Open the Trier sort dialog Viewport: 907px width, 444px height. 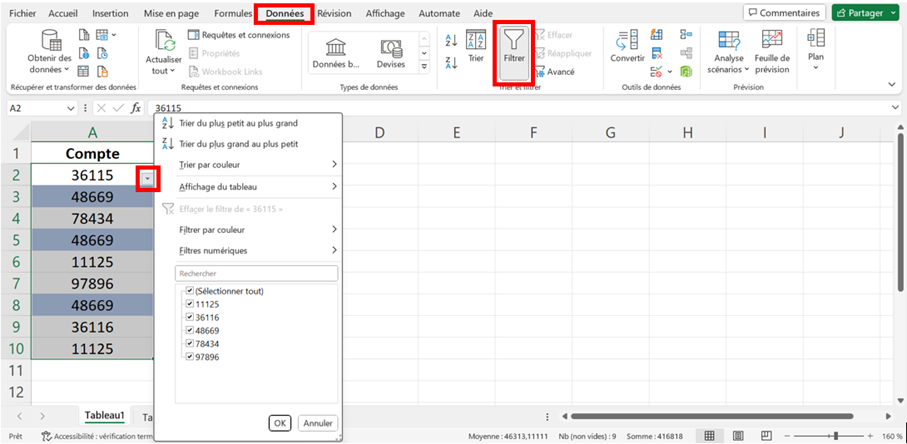point(476,46)
